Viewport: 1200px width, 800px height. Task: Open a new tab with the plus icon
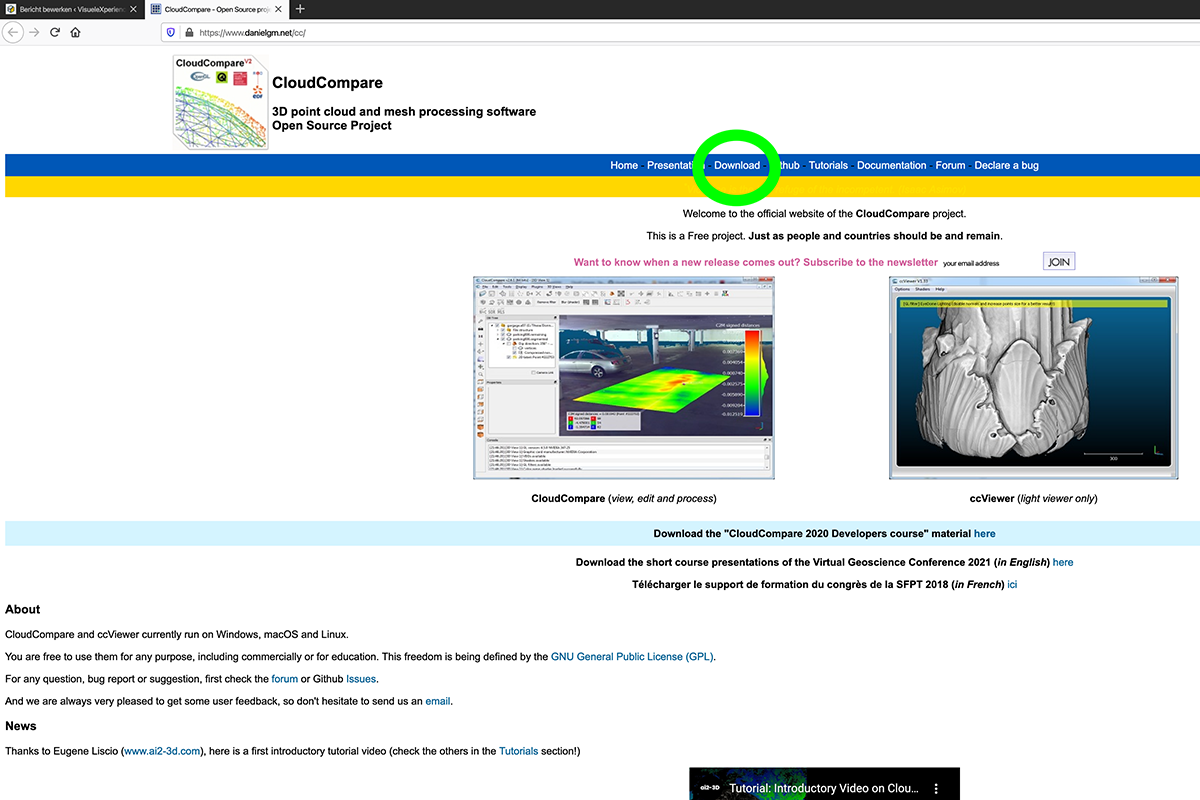tap(299, 9)
